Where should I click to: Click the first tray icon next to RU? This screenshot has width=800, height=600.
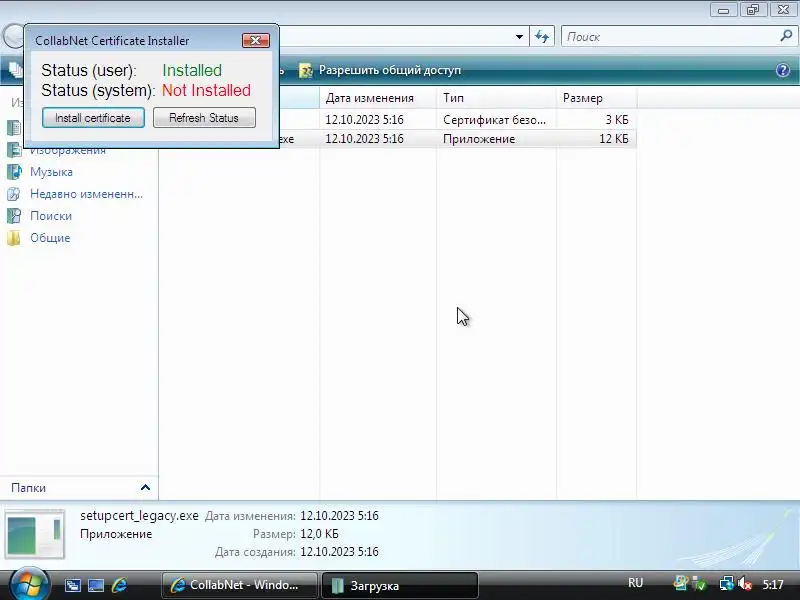click(681, 583)
